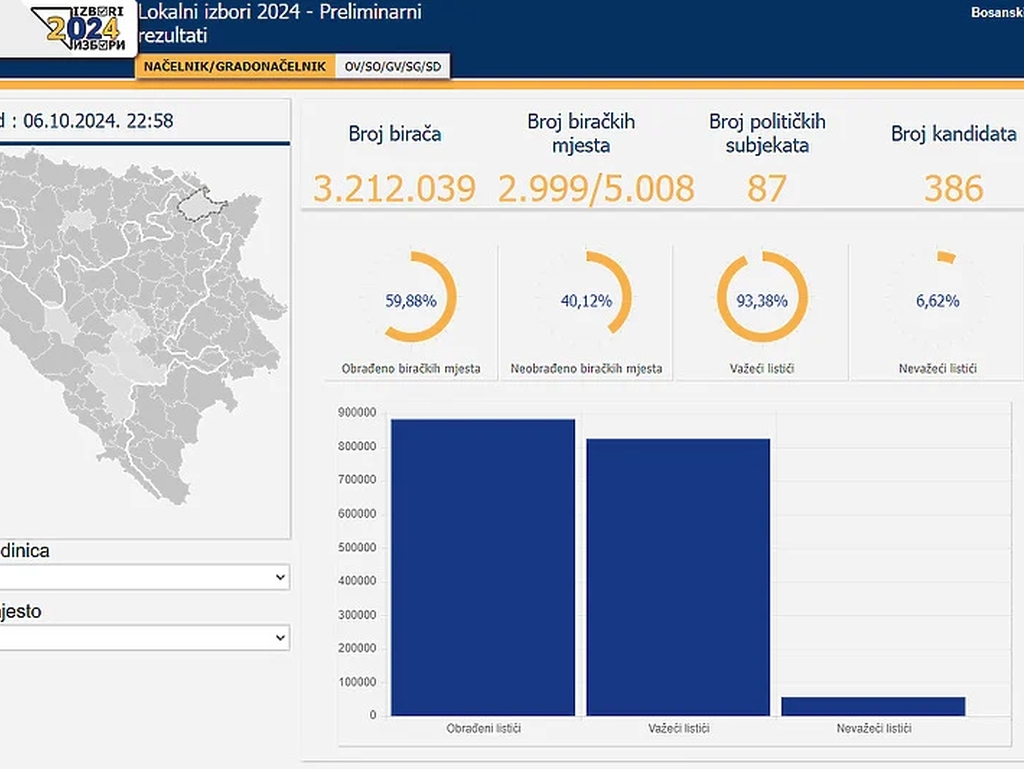
Task: Click the Broj političkih subjekata value 87
Action: 767,188
